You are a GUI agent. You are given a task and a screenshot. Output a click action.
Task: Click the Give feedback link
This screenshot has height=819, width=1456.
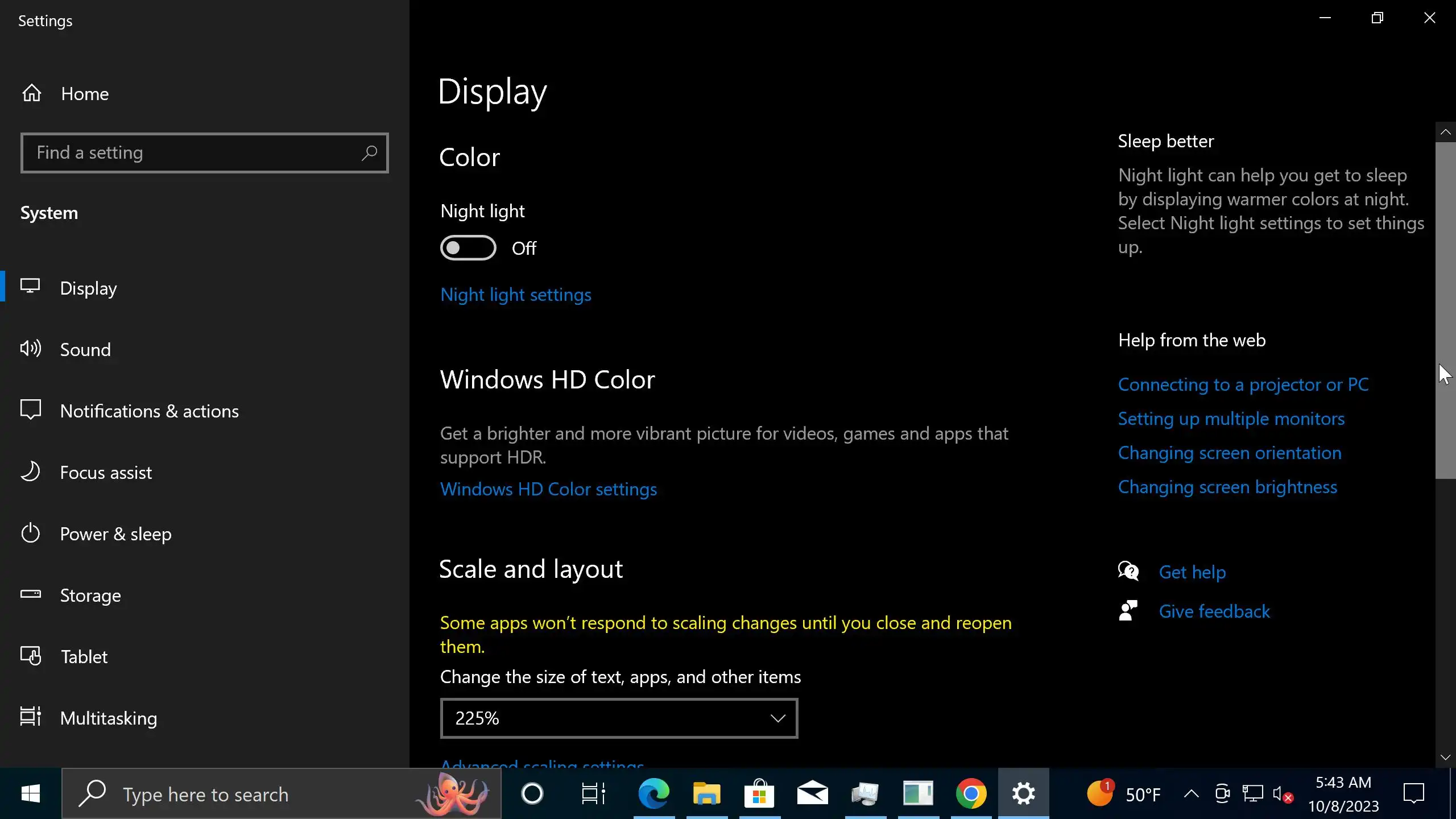click(x=1214, y=611)
